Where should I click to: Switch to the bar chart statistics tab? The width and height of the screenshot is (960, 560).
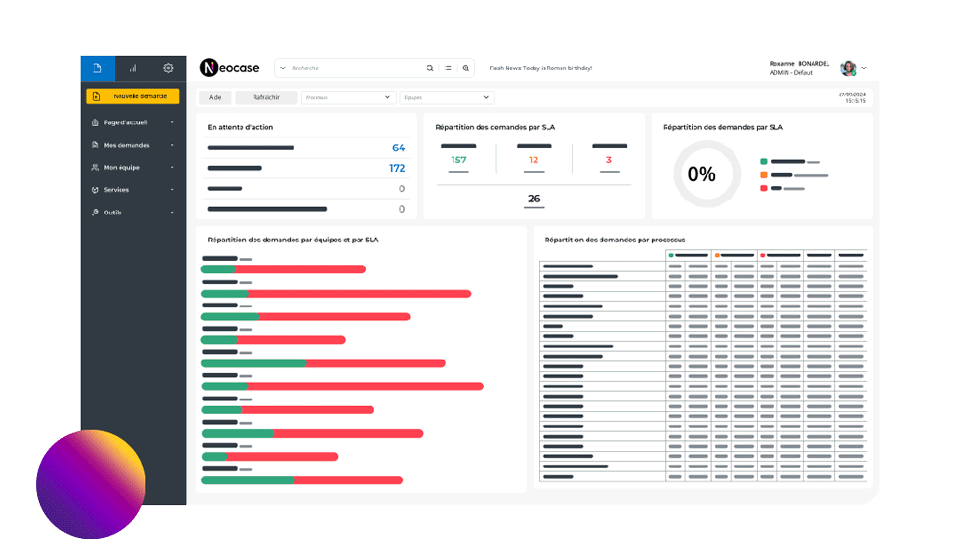tap(133, 68)
